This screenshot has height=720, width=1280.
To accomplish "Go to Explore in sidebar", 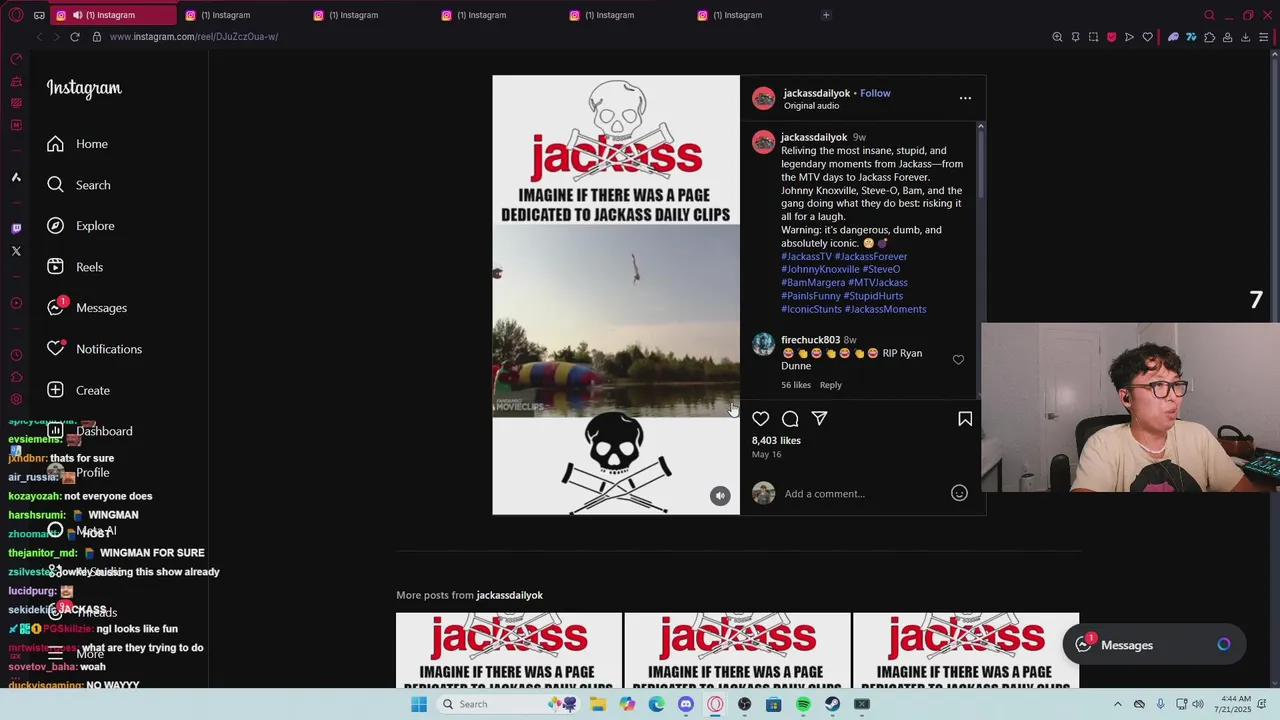I will tap(80, 226).
